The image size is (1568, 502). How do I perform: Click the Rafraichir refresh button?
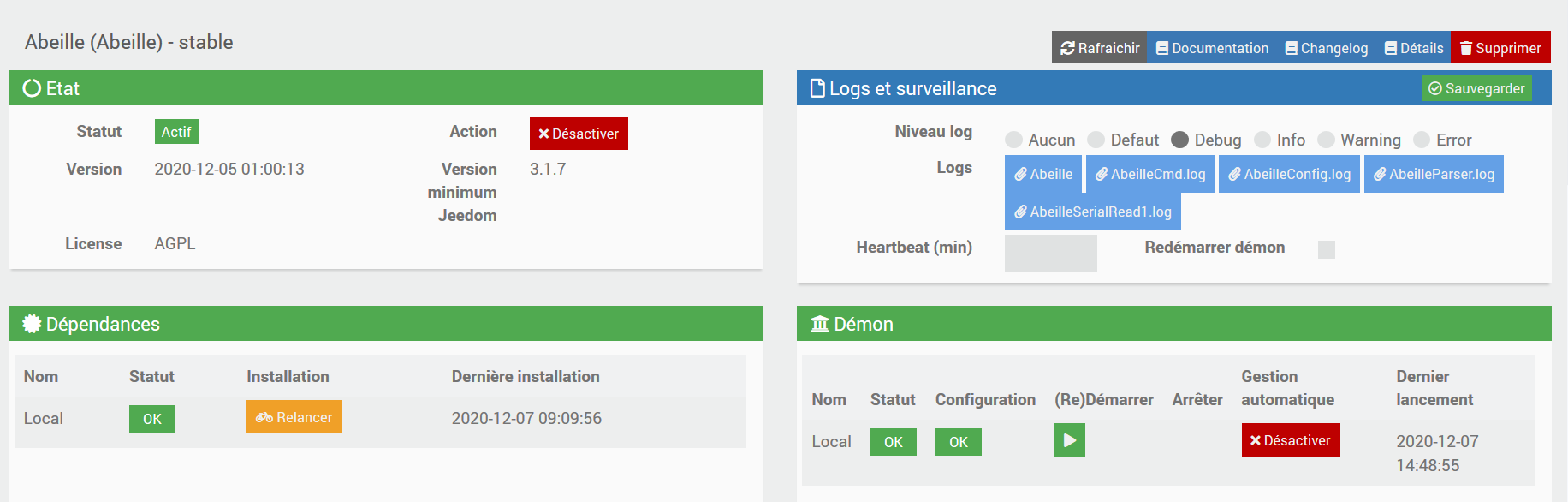coord(1100,48)
